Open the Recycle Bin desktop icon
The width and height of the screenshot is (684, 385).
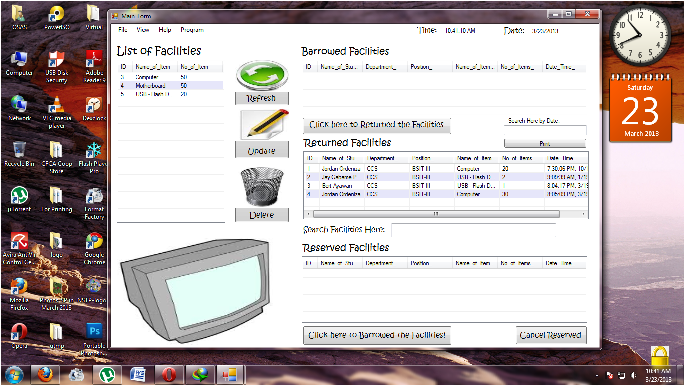pos(19,154)
